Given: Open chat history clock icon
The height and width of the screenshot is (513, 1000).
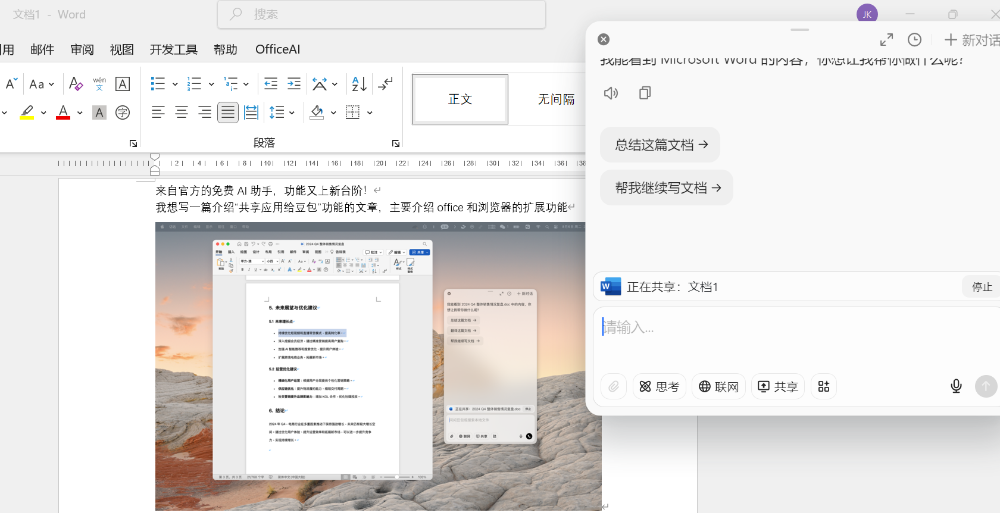Looking at the screenshot, I should [915, 40].
